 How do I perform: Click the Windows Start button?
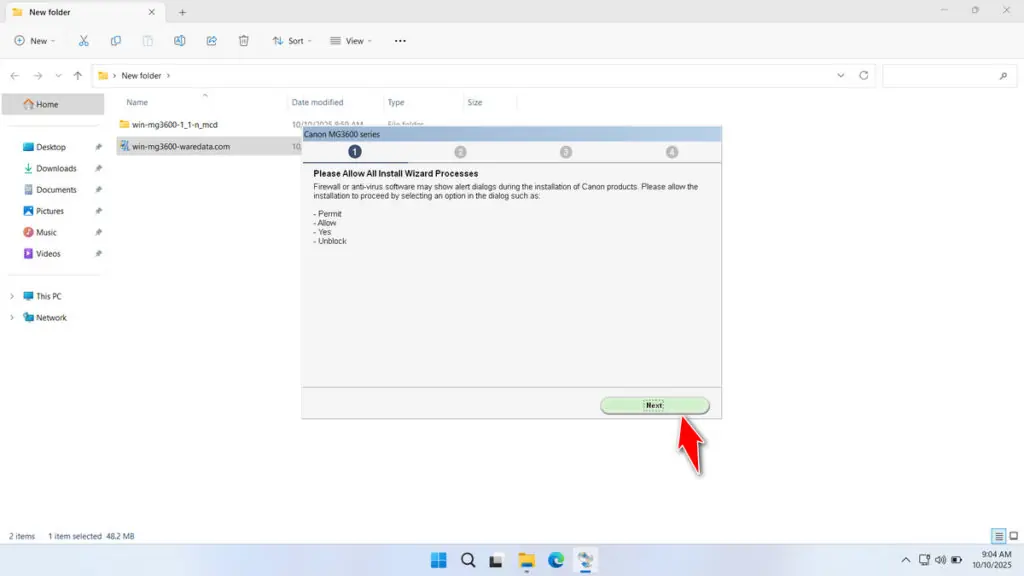pos(438,560)
